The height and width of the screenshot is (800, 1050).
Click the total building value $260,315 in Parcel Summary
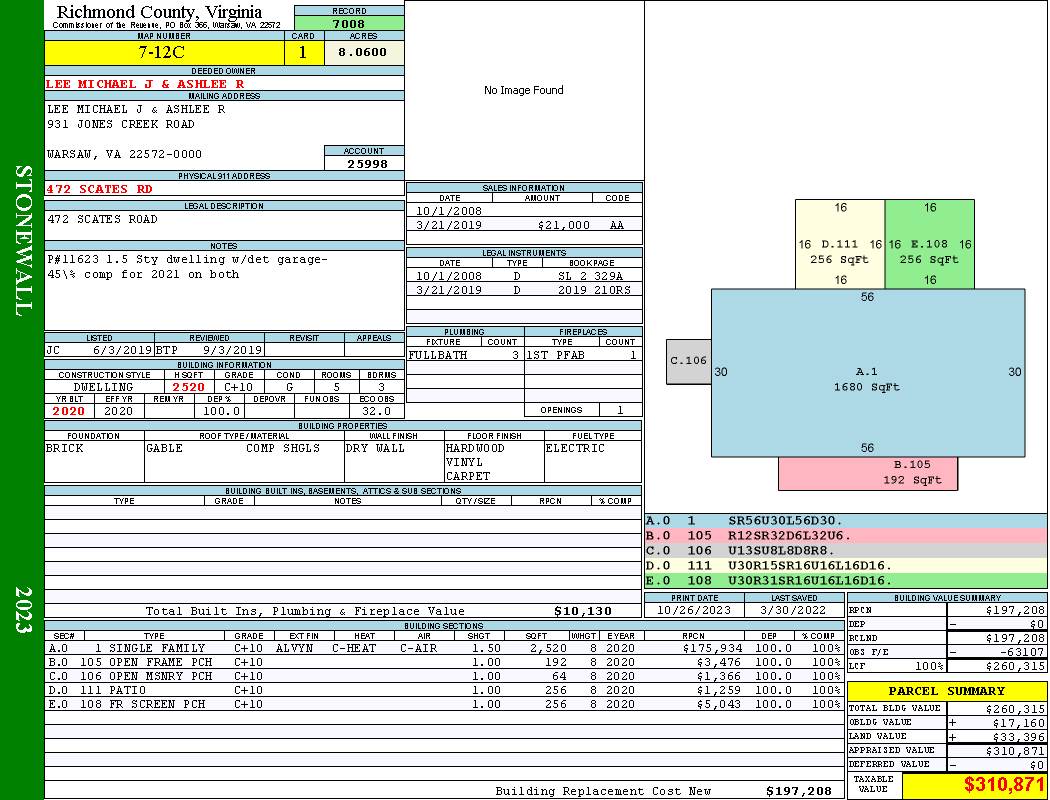coord(1015,709)
